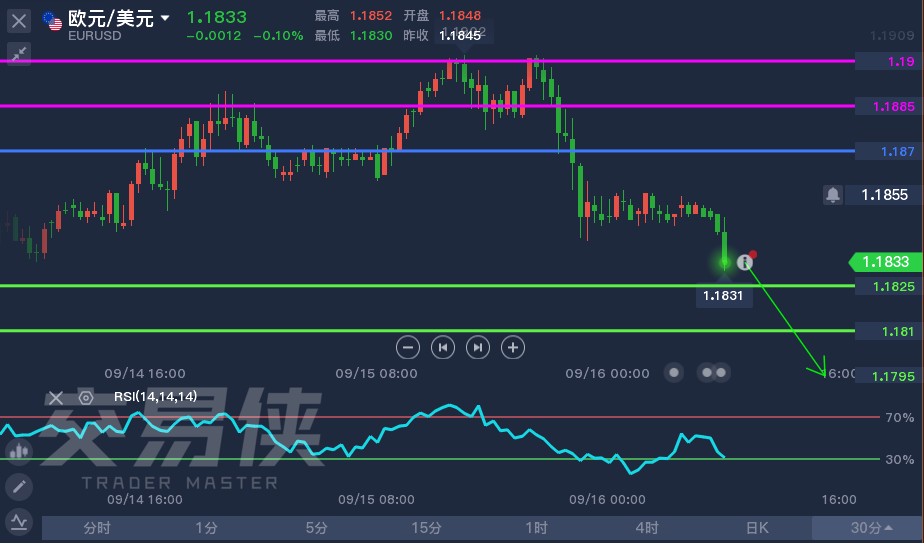The height and width of the screenshot is (543, 924).
Task: Open the indicators line icon
Action: click(x=19, y=522)
